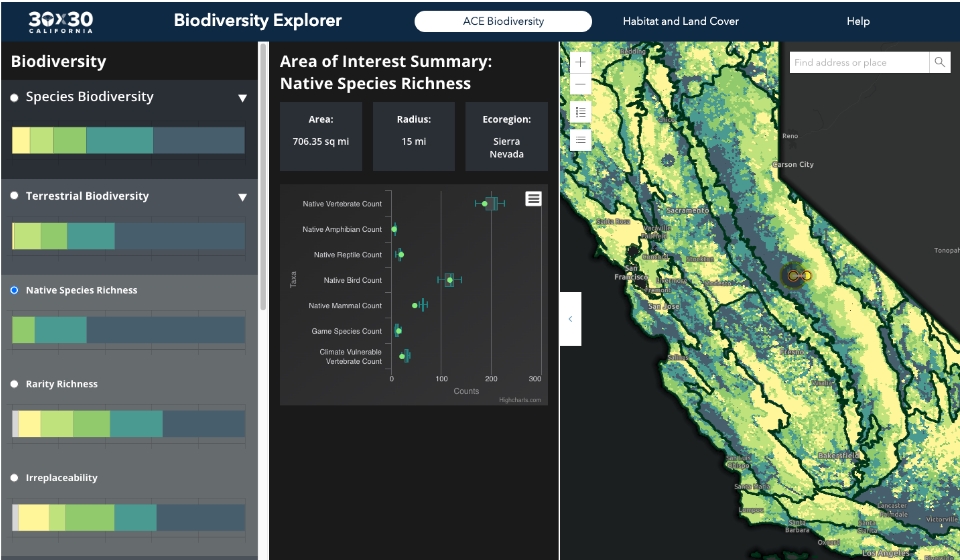Open the Habitat and Land Cover tab
The height and width of the screenshot is (560, 960).
[680, 21]
